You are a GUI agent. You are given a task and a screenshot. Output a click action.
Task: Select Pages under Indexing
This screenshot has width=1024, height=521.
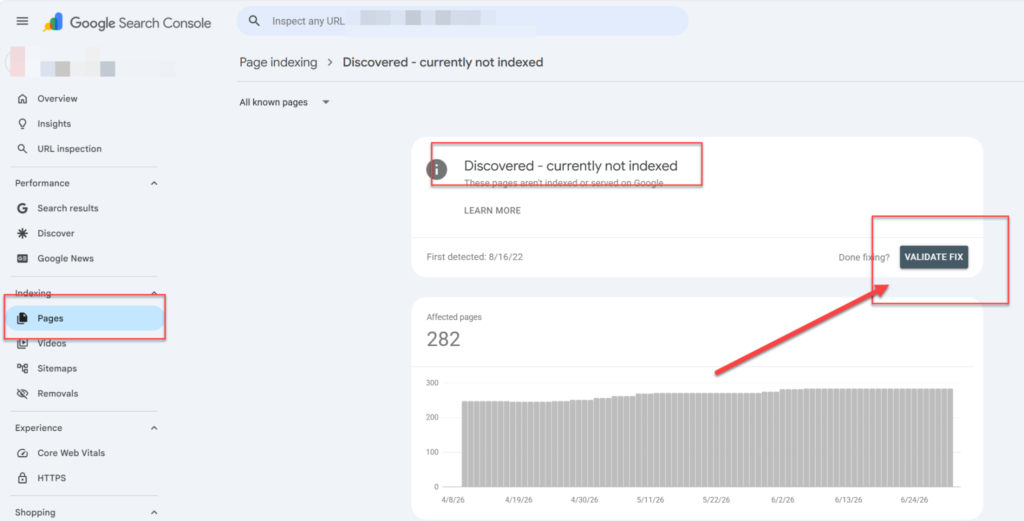click(x=84, y=319)
